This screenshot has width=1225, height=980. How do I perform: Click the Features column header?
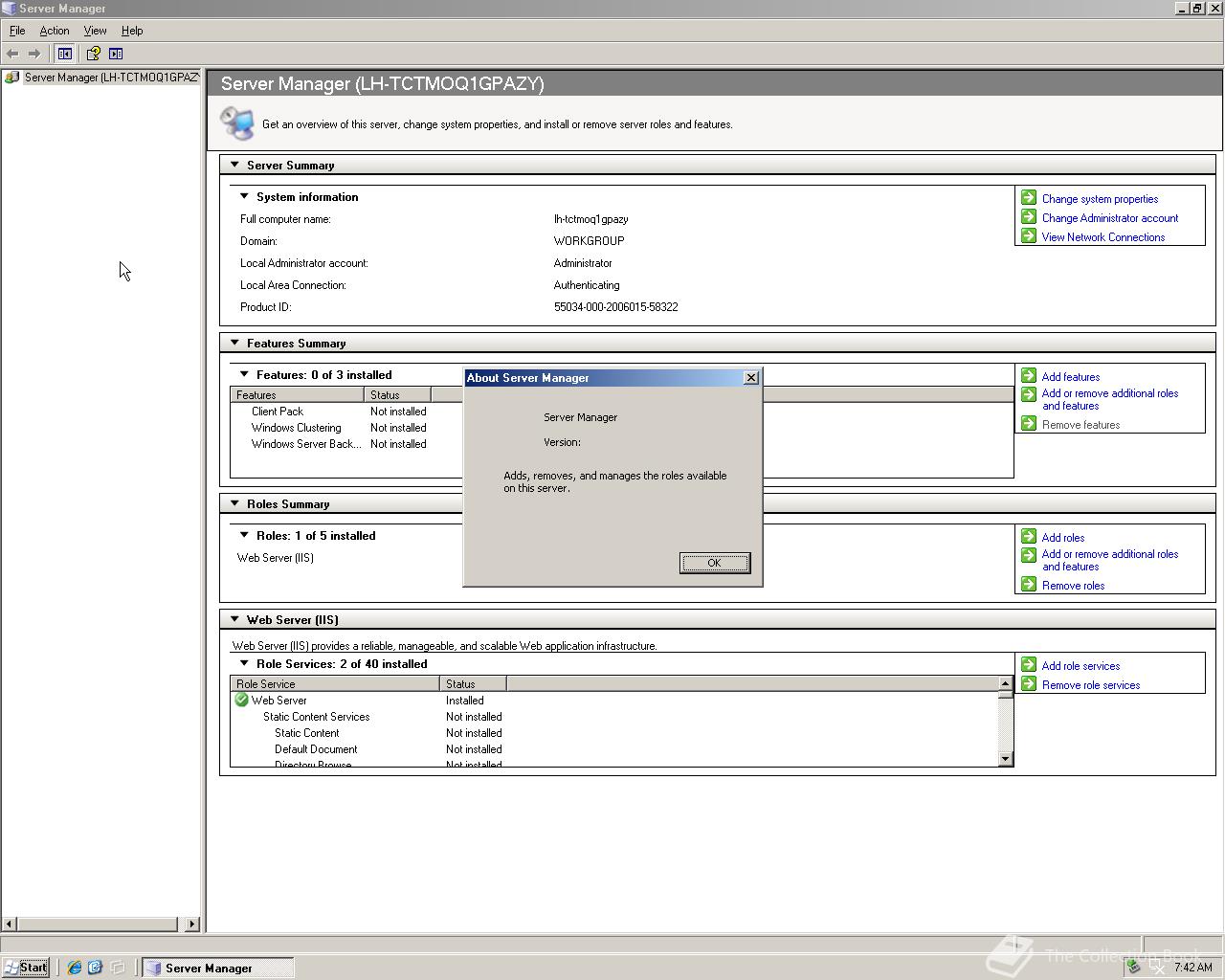(x=297, y=394)
